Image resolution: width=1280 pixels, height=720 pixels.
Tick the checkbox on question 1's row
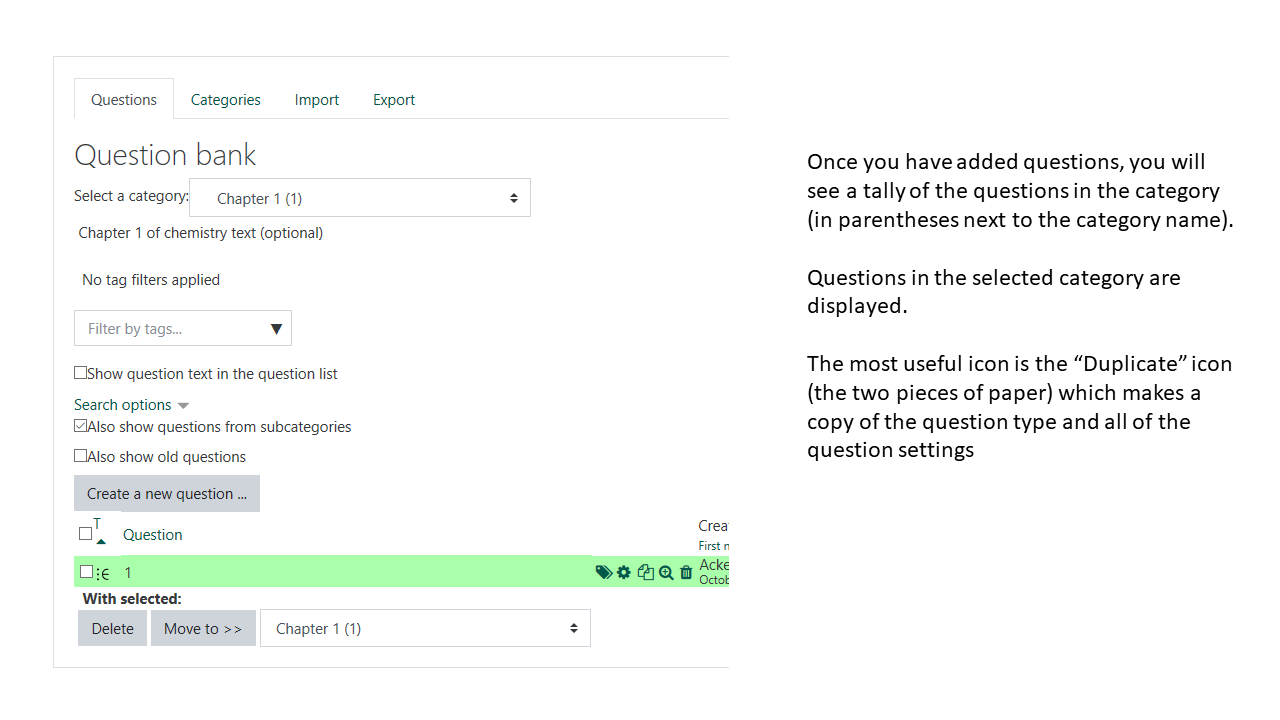[86, 571]
